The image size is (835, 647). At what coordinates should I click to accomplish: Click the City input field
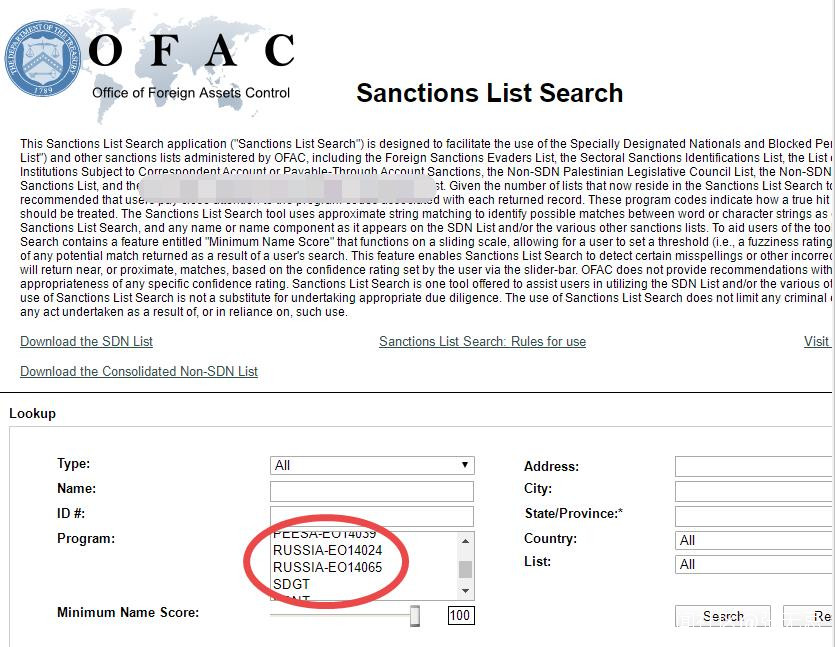754,491
